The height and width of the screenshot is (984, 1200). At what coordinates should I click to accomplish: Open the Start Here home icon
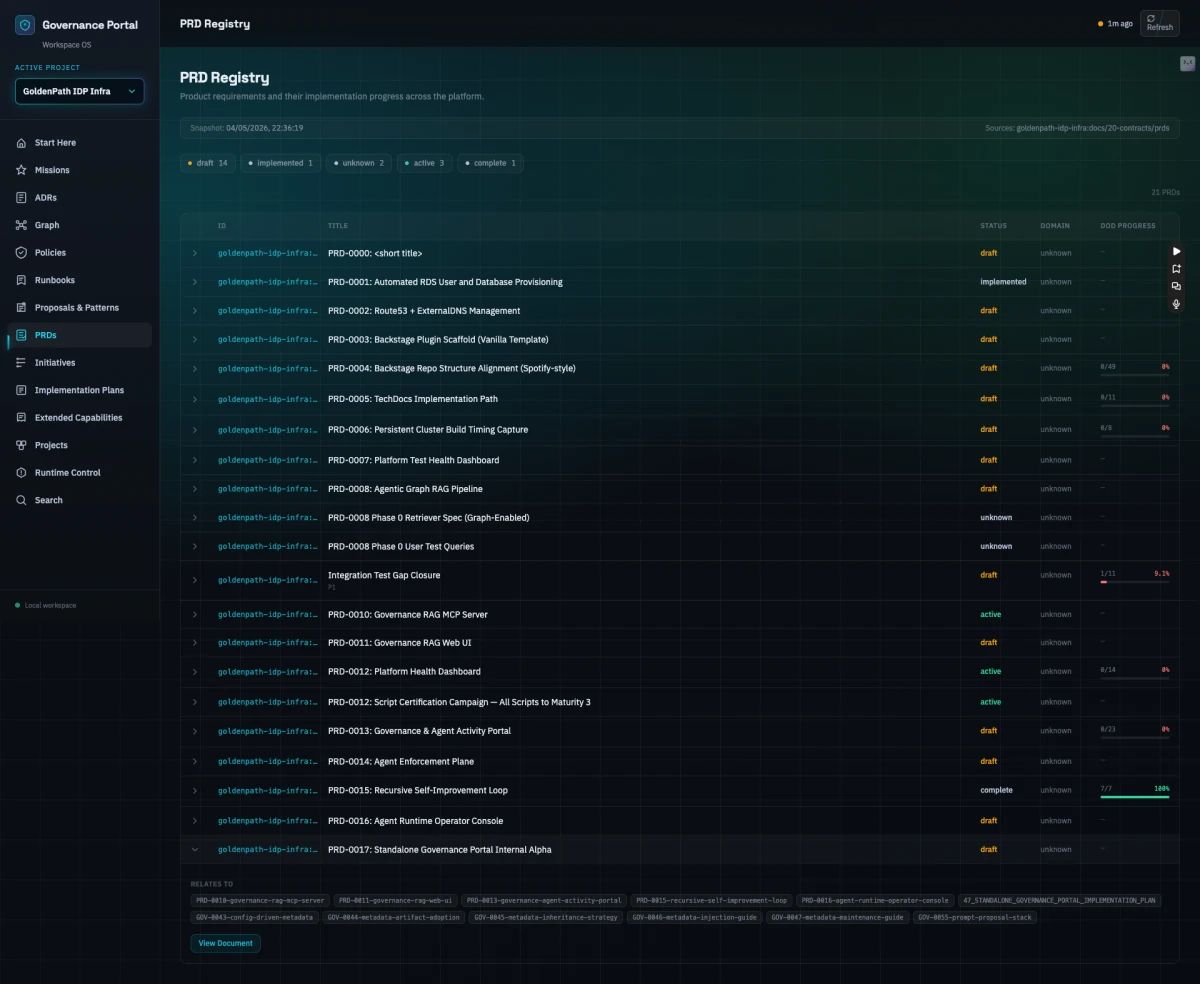[21, 143]
